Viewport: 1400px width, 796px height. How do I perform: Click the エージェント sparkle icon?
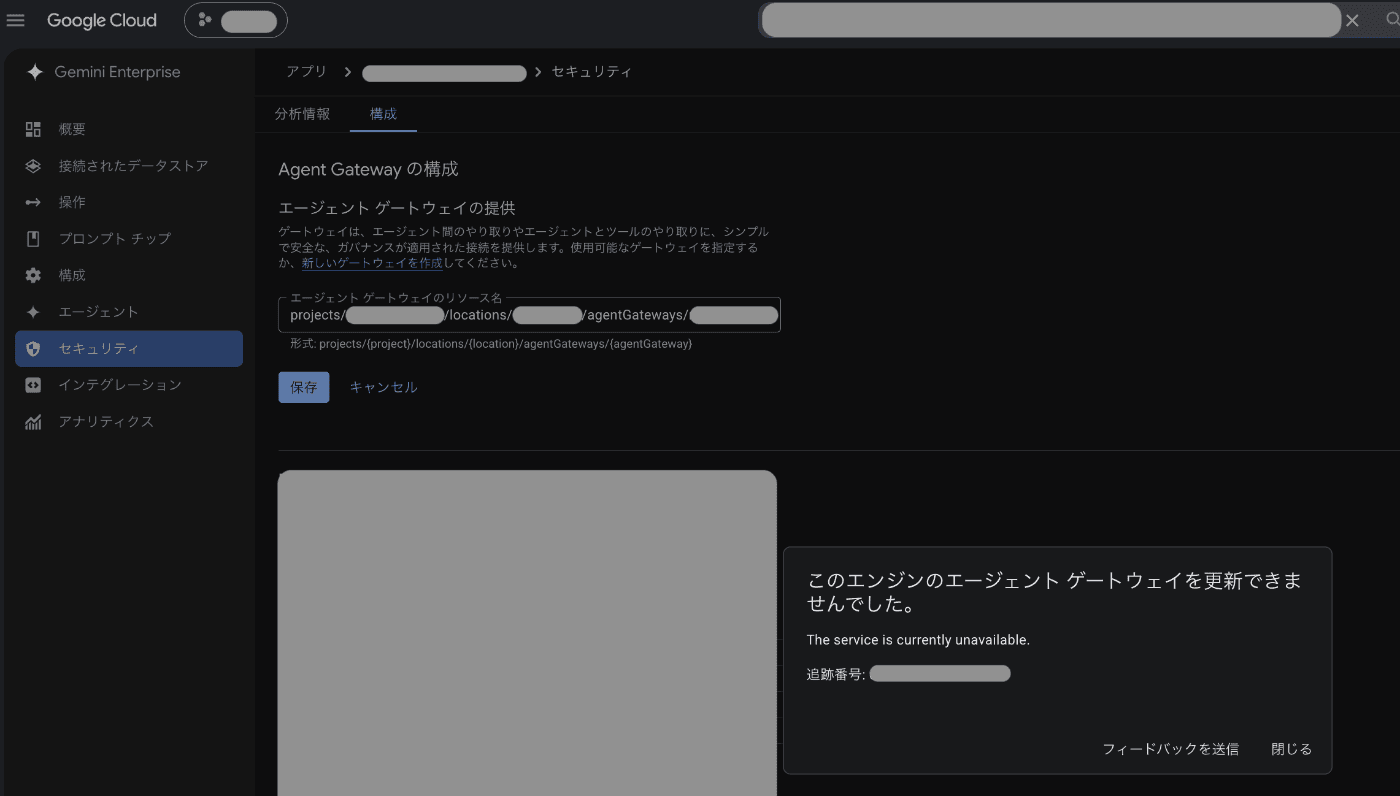coord(33,312)
